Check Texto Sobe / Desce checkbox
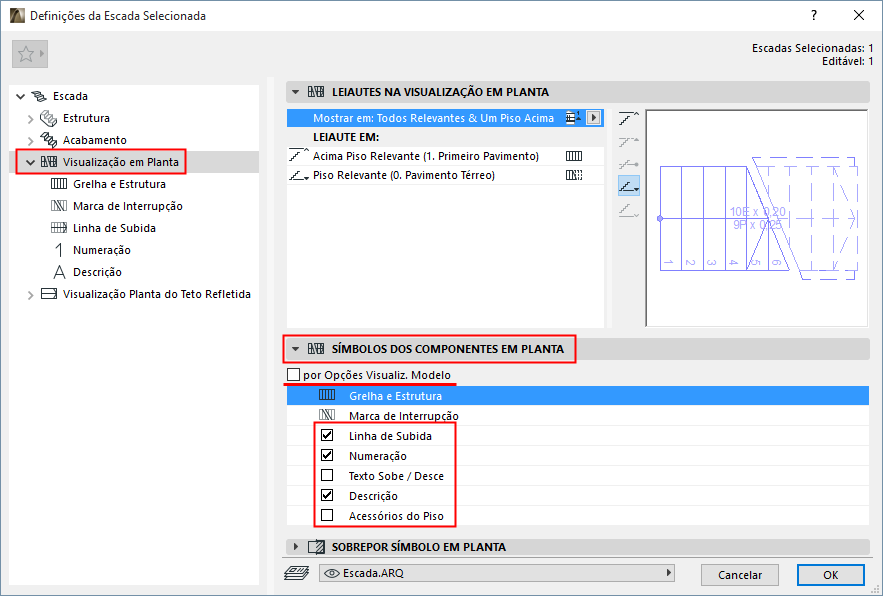This screenshot has width=883, height=596. pyautogui.click(x=327, y=475)
